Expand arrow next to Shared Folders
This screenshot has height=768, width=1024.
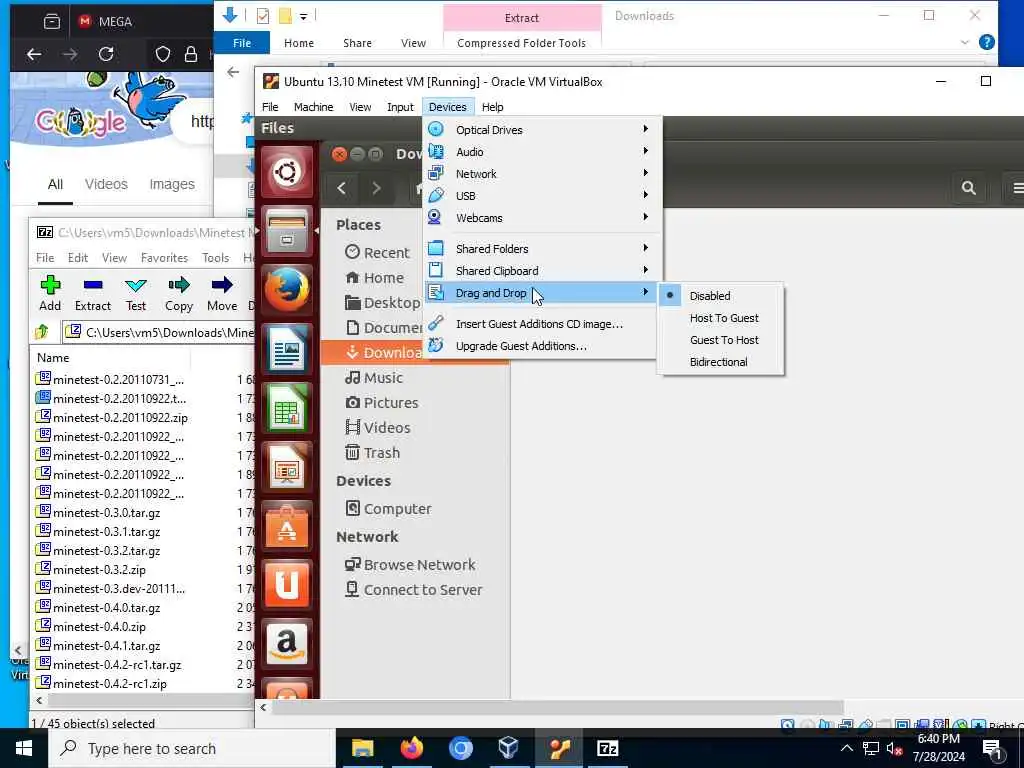645,248
